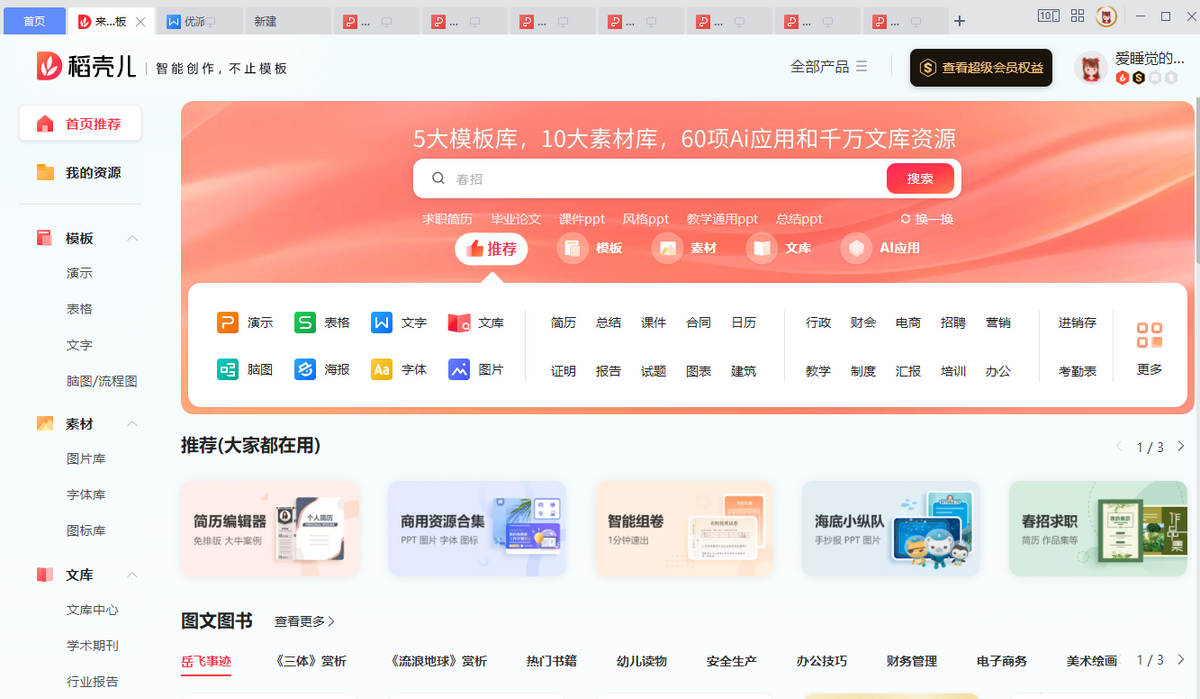Open the 海底小纵队 card
The image size is (1200, 699).
click(891, 528)
